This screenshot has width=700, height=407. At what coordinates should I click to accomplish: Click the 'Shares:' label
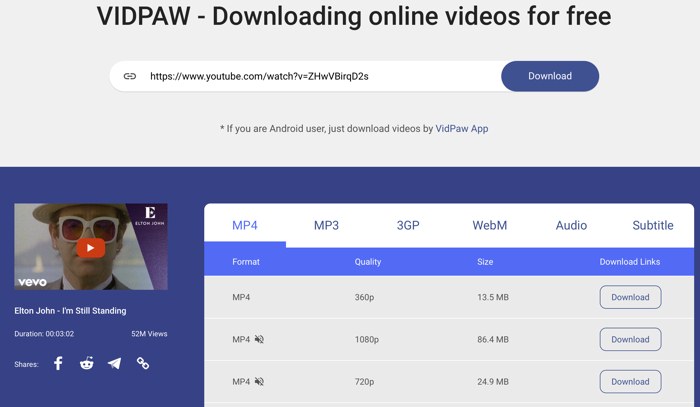(x=26, y=364)
